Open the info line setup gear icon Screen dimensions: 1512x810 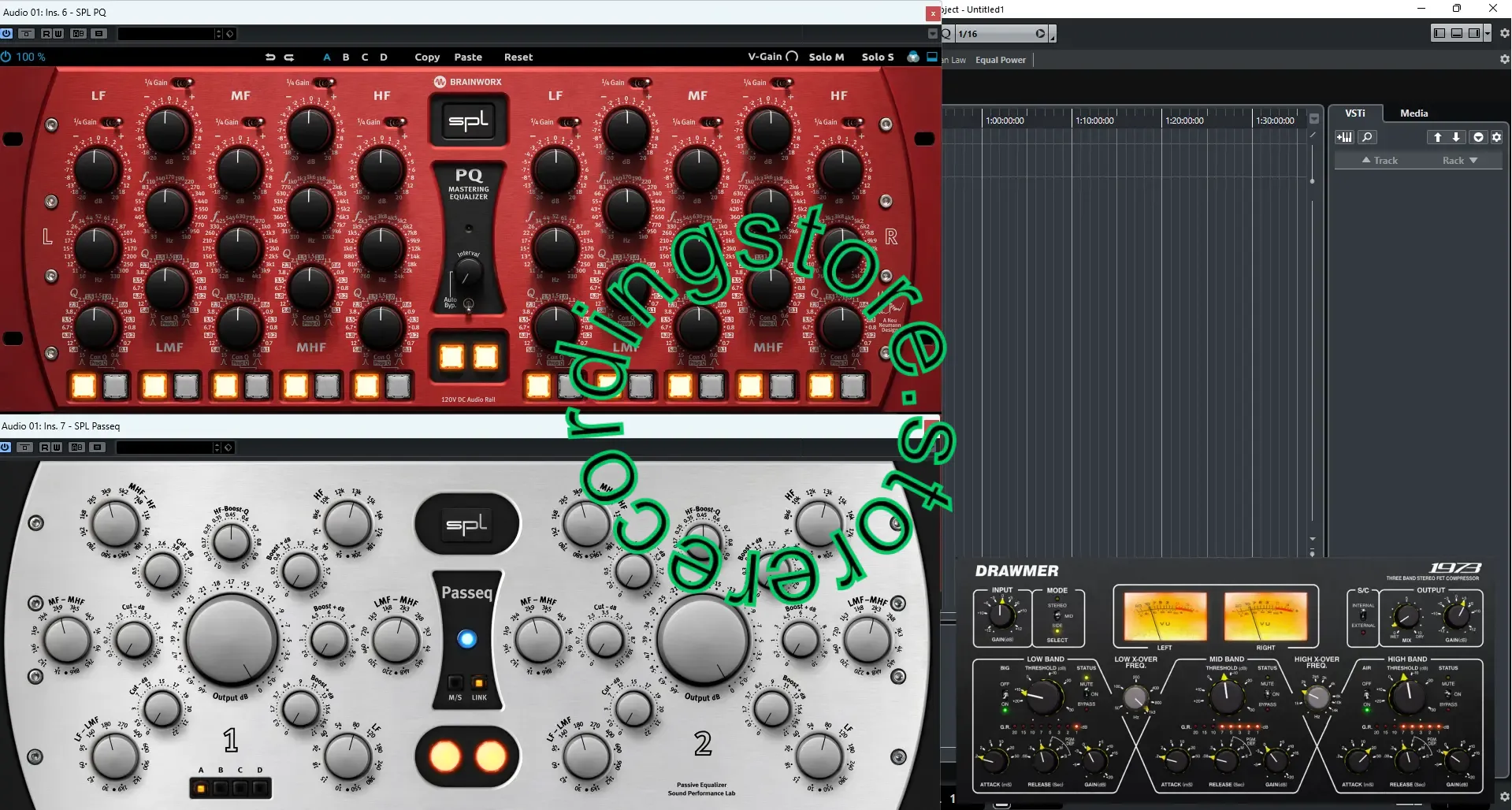click(1504, 60)
